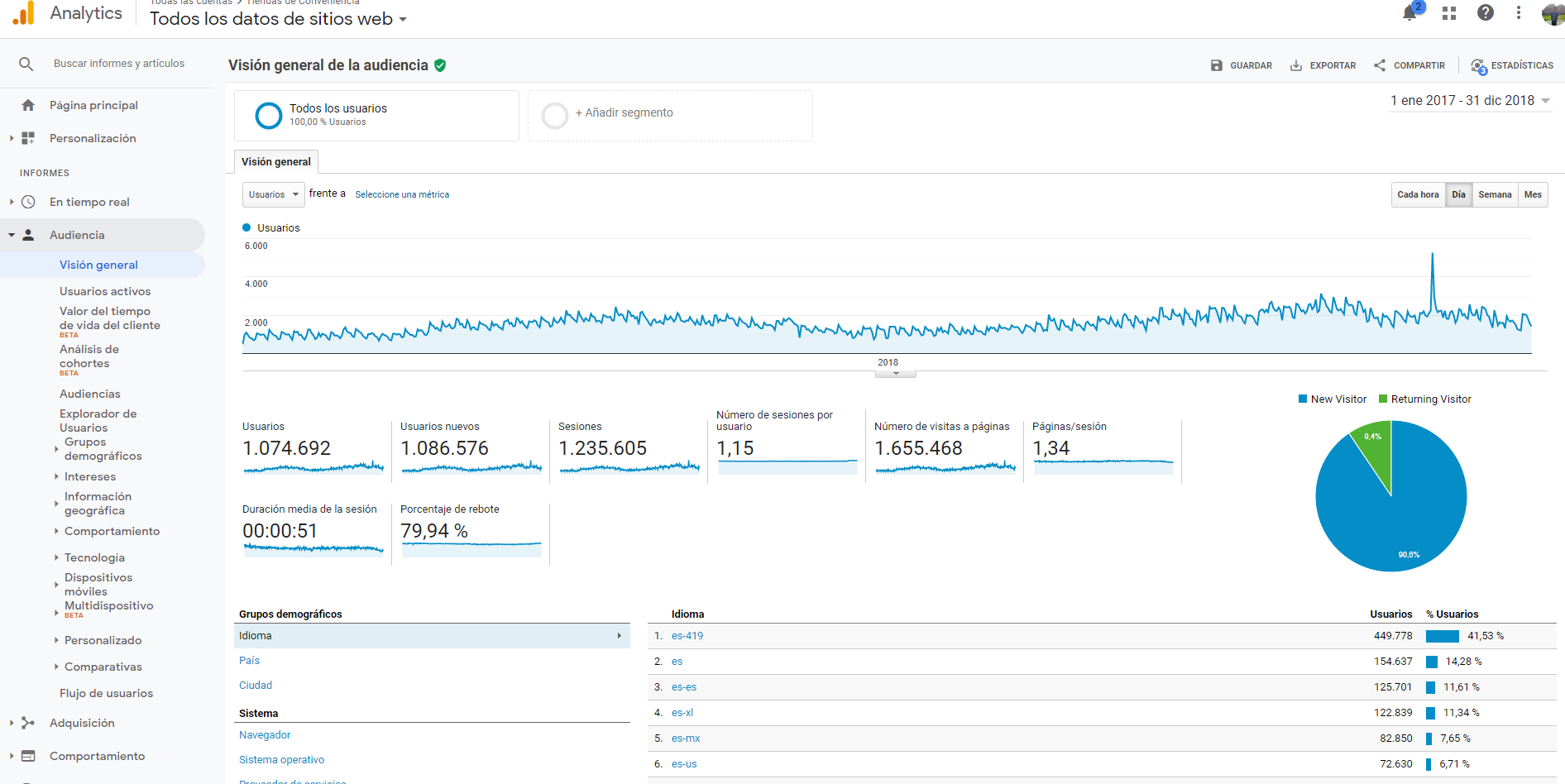Image resolution: width=1565 pixels, height=784 pixels.
Task: Select the Visión general tab
Action: [276, 161]
